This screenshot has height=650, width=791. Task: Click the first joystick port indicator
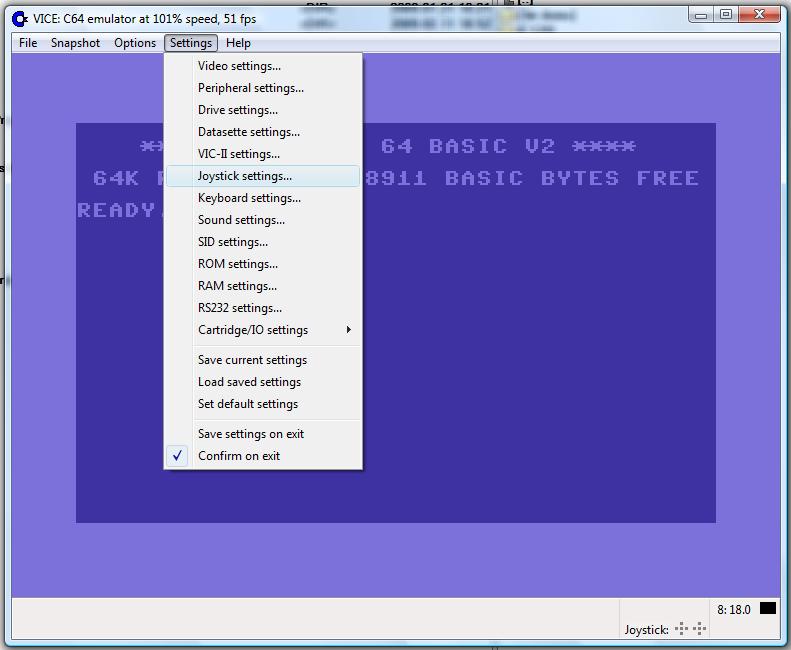click(x=682, y=629)
